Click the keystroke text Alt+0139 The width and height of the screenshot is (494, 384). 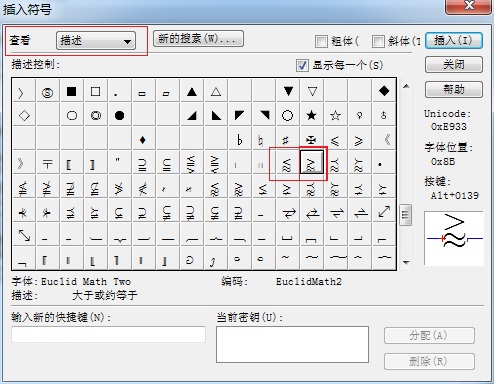point(455,196)
